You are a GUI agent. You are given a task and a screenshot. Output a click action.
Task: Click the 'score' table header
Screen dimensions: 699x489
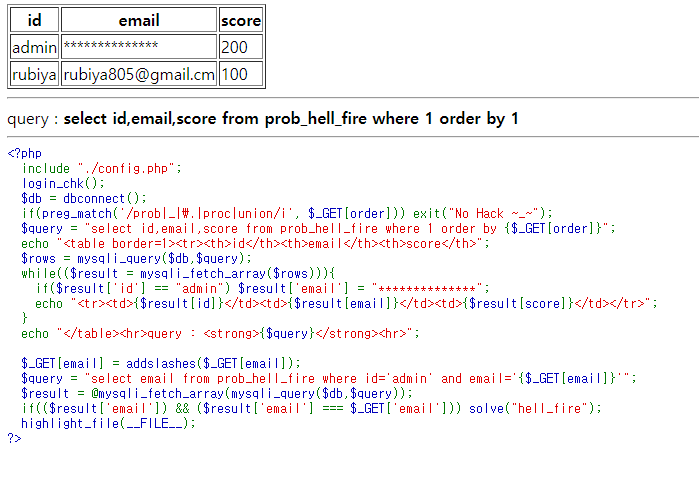point(241,20)
